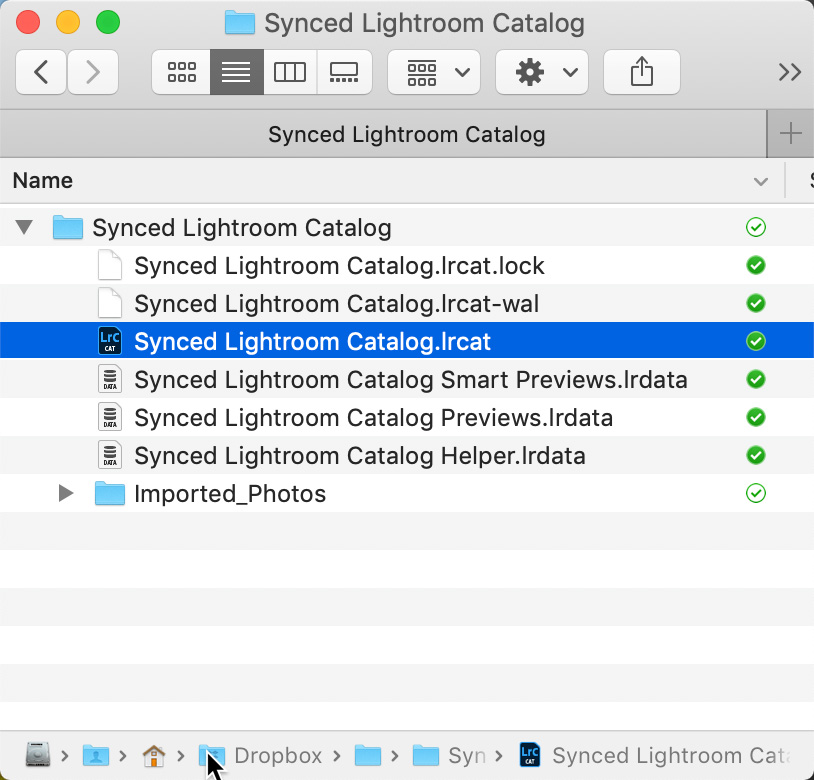Open the gear Action menu
Image resolution: width=814 pixels, height=780 pixels.
542,72
